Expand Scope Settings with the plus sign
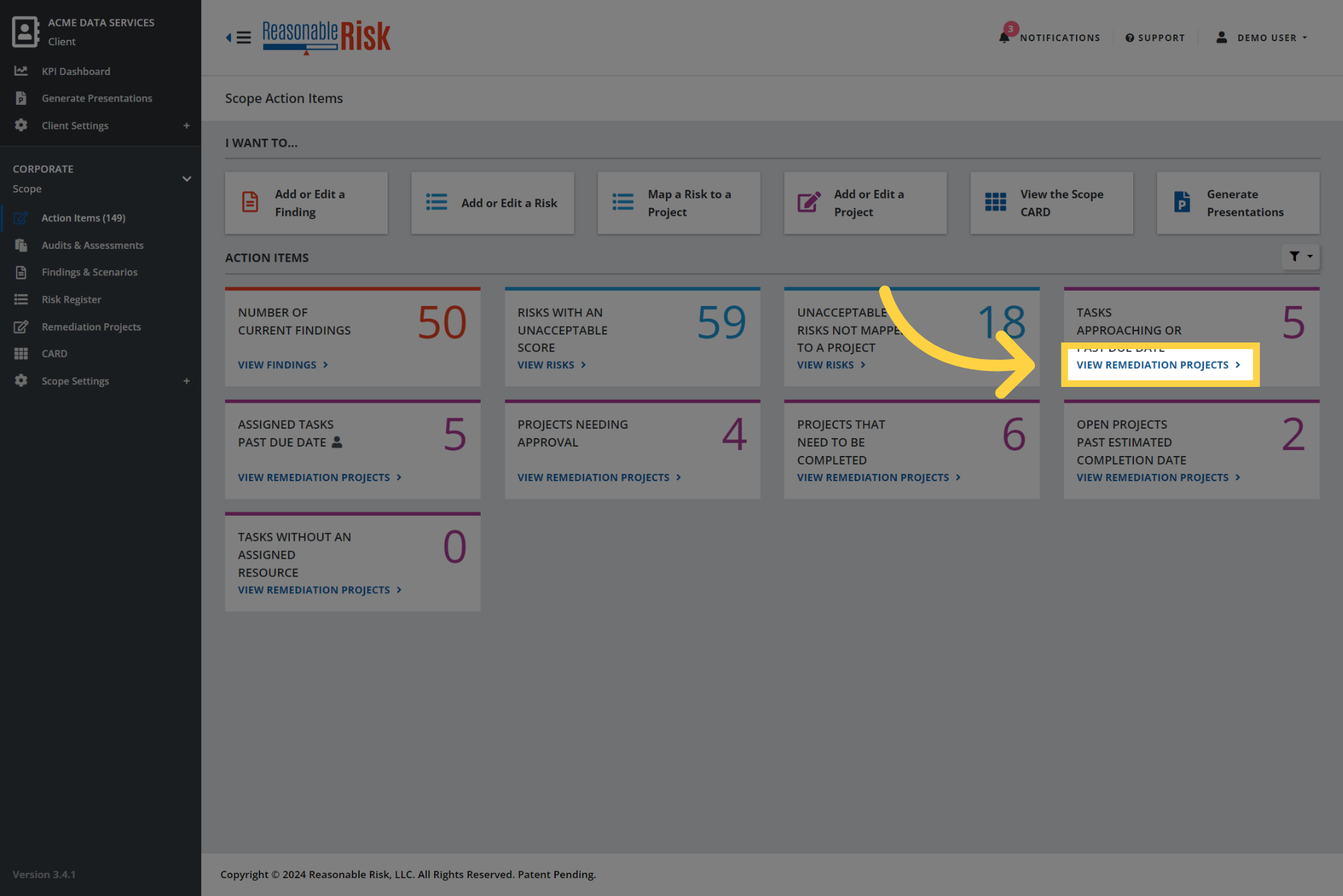Viewport: 1343px width, 896px height. pos(187,381)
